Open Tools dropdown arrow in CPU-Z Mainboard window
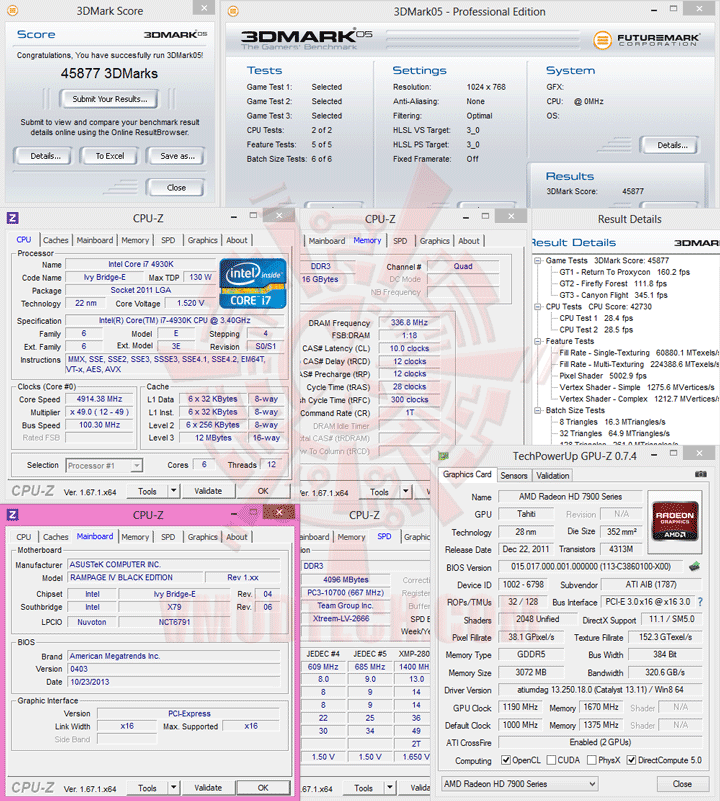The height and width of the screenshot is (801, 720). 173,788
